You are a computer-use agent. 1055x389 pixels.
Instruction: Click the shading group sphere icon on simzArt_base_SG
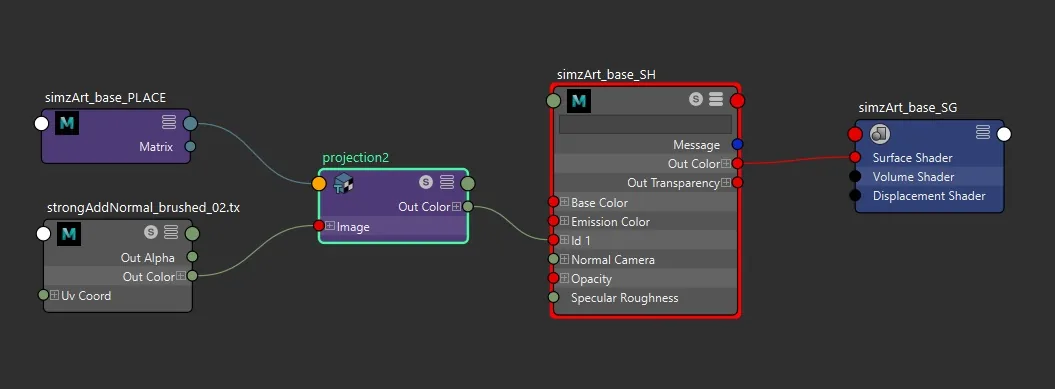[880, 134]
